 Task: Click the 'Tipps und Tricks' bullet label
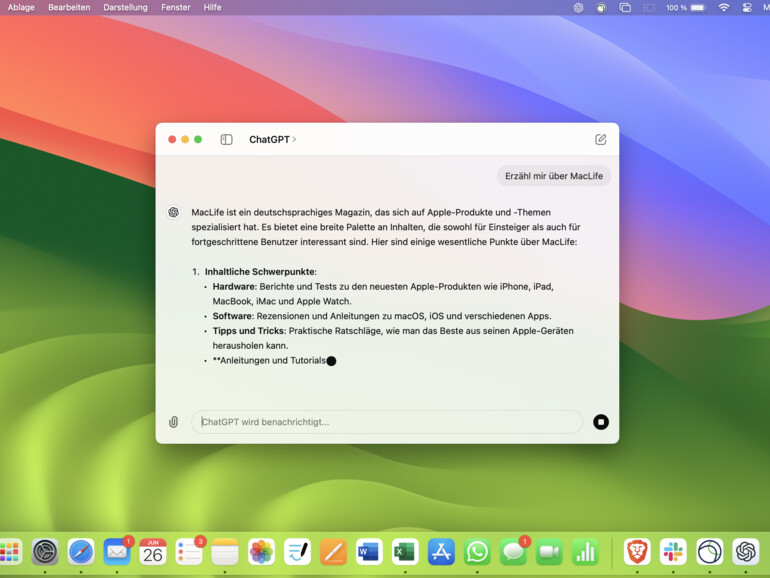click(248, 330)
